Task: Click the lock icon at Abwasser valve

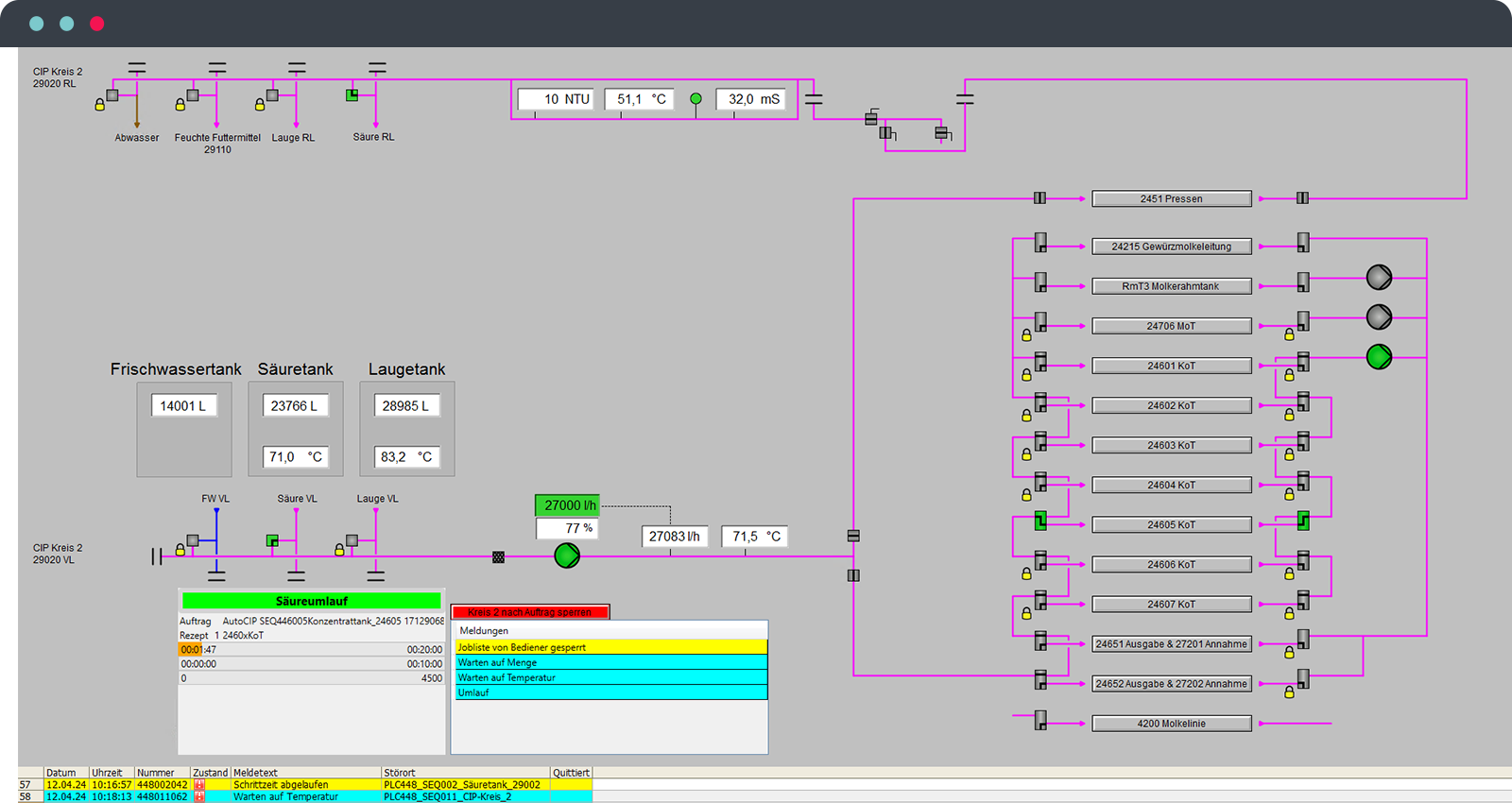Action: 99,106
